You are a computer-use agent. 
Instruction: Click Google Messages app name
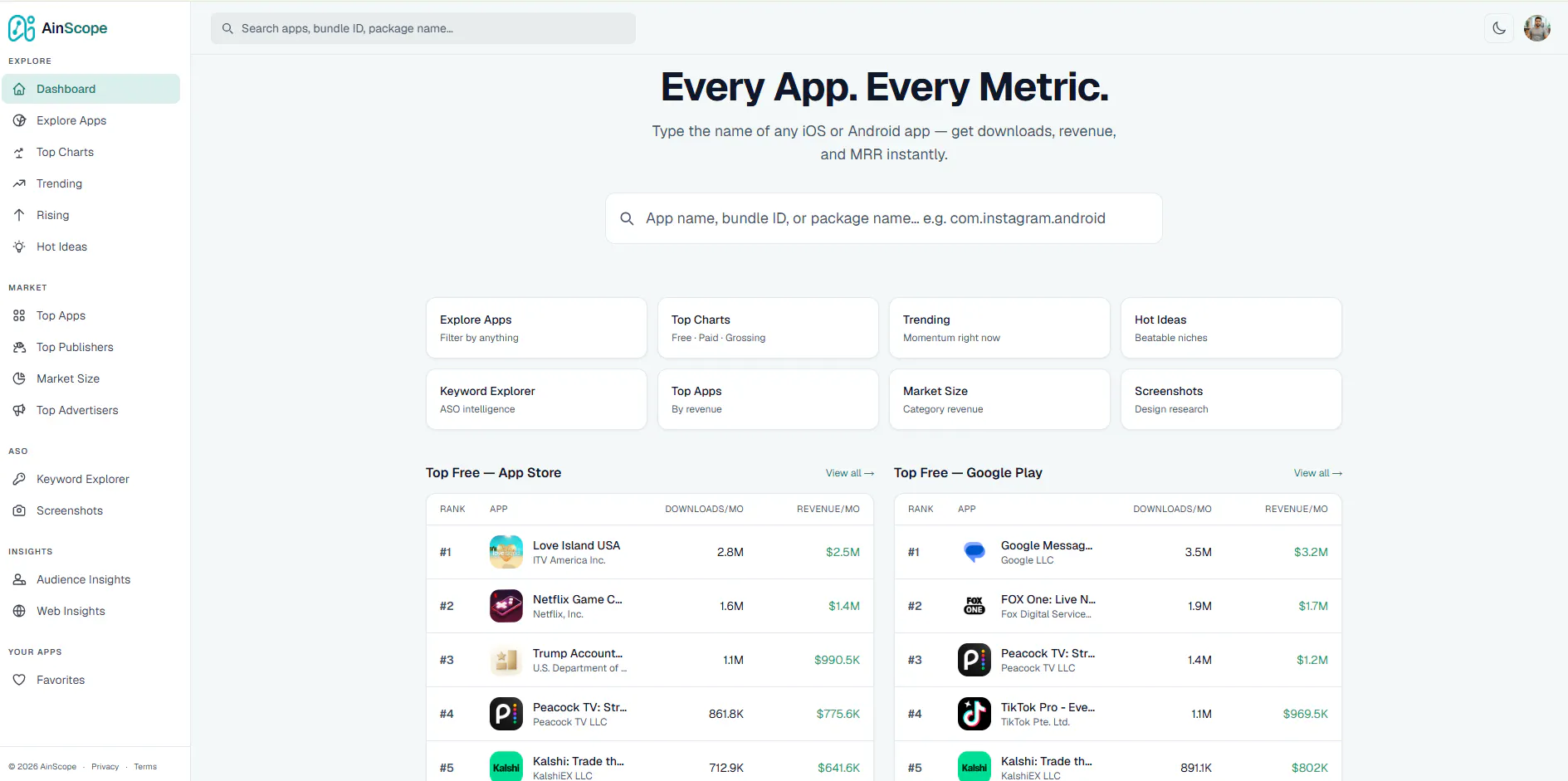click(x=1047, y=545)
